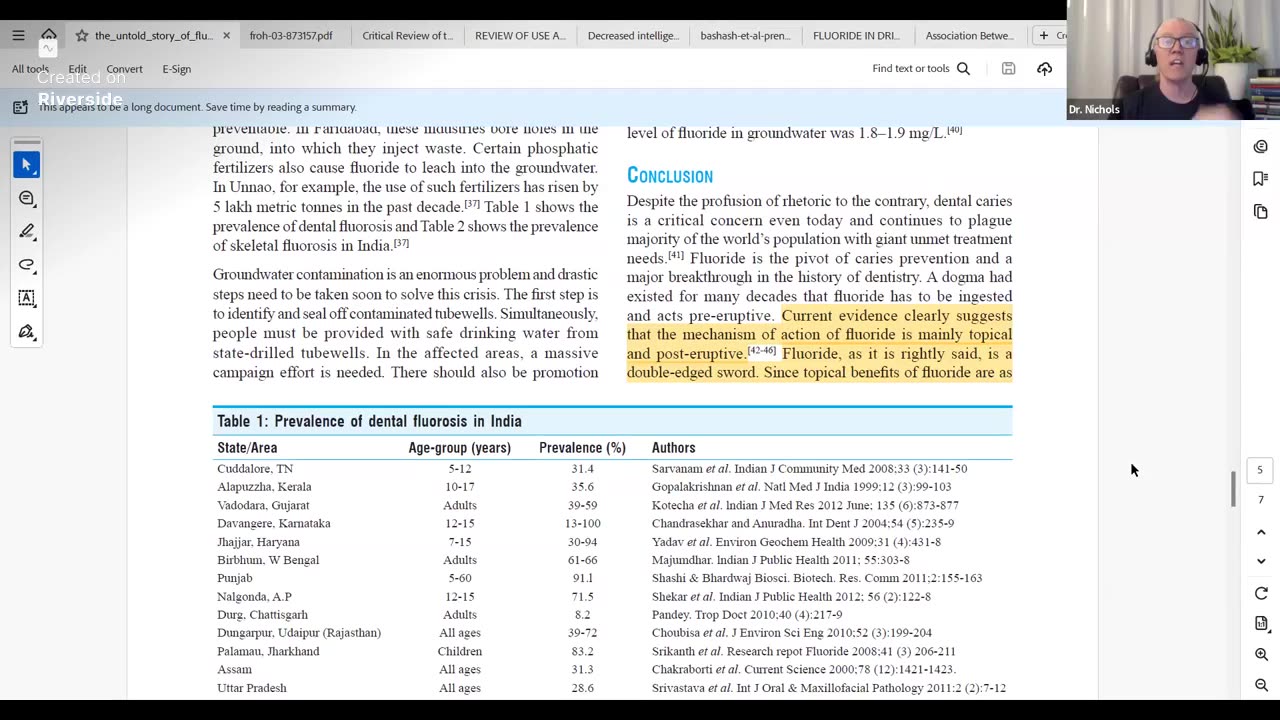Open the bookmarks panel icon
Image resolution: width=1280 pixels, height=720 pixels.
click(x=1260, y=178)
